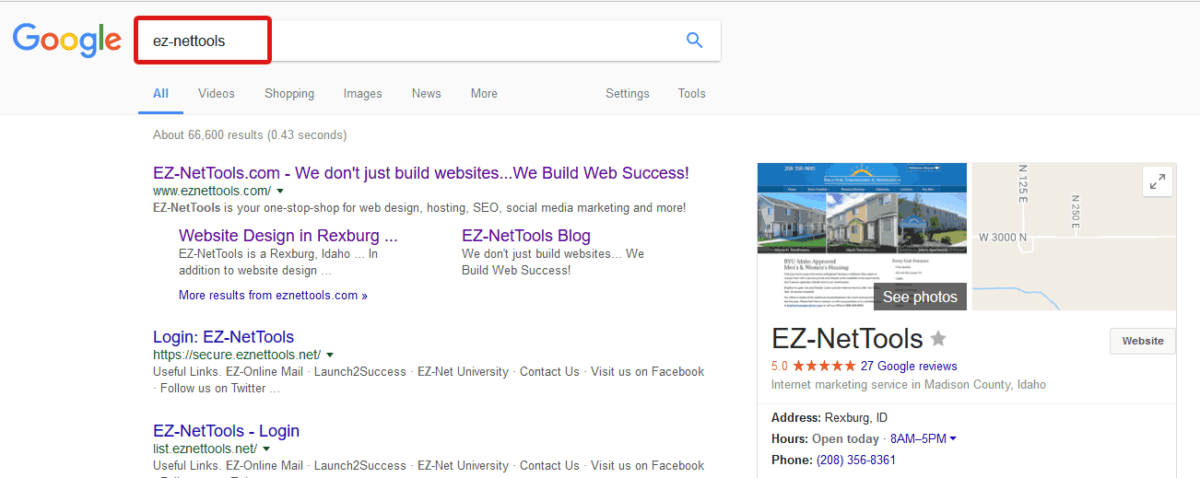This screenshot has width=1200, height=478.
Task: Star the EZ-NetTools business listing
Action: tap(938, 338)
